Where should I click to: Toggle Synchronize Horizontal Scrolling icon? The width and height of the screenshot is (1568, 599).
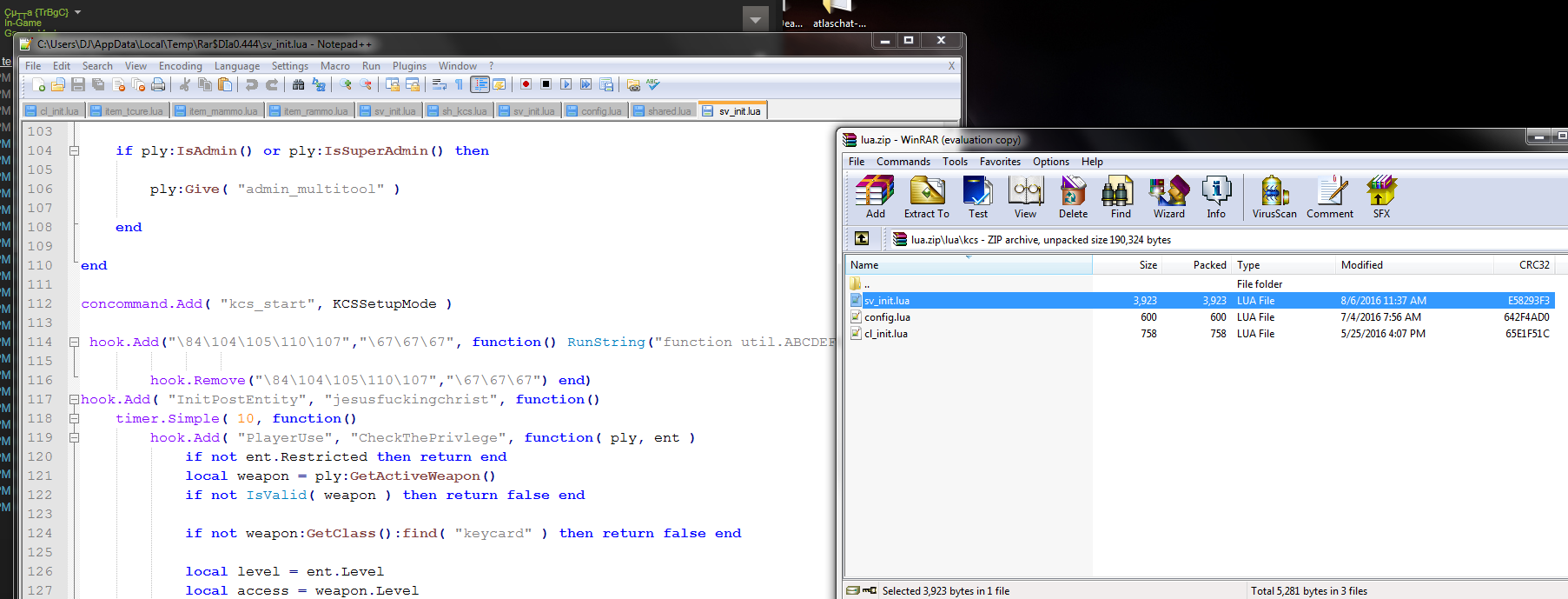click(413, 84)
